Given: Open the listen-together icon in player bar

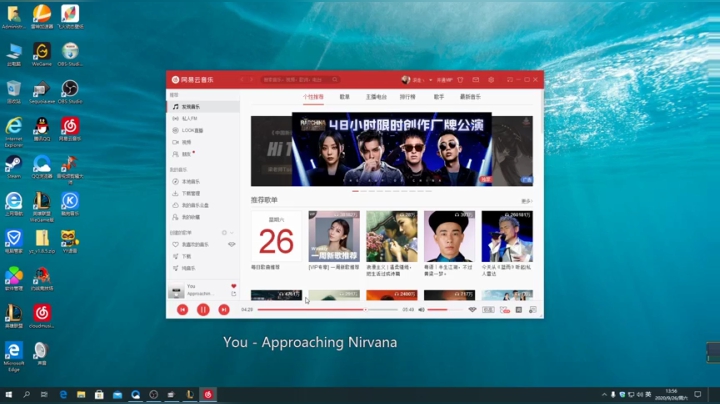Looking at the screenshot, I should [x=505, y=310].
